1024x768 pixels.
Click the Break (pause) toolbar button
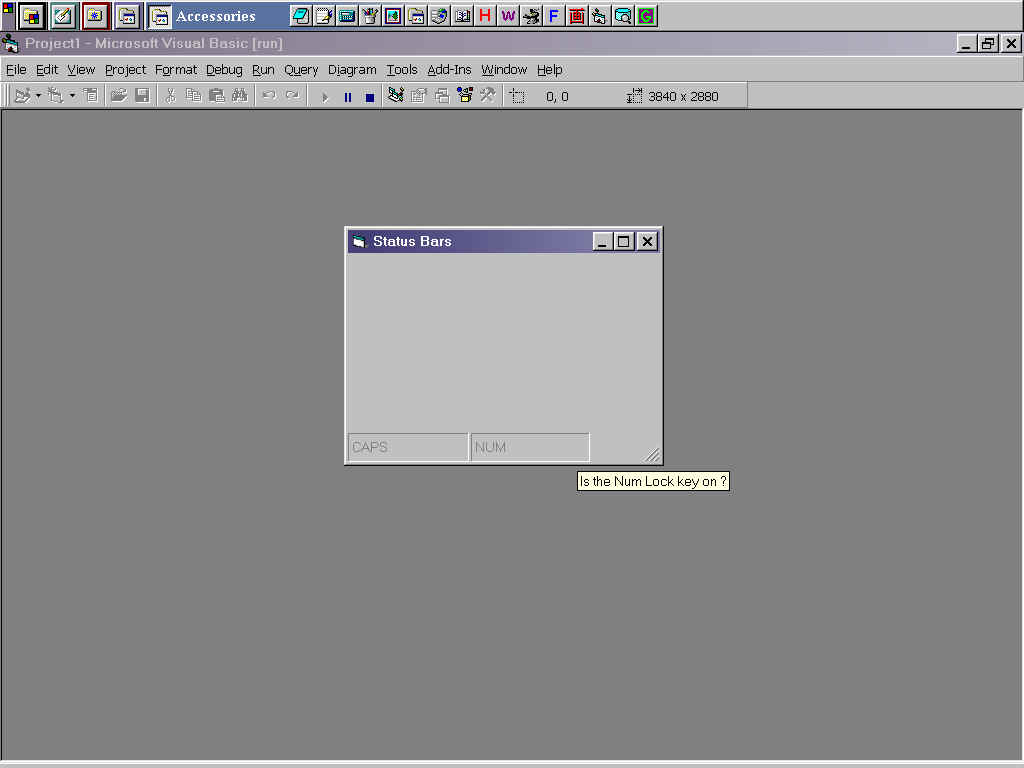pos(348,97)
